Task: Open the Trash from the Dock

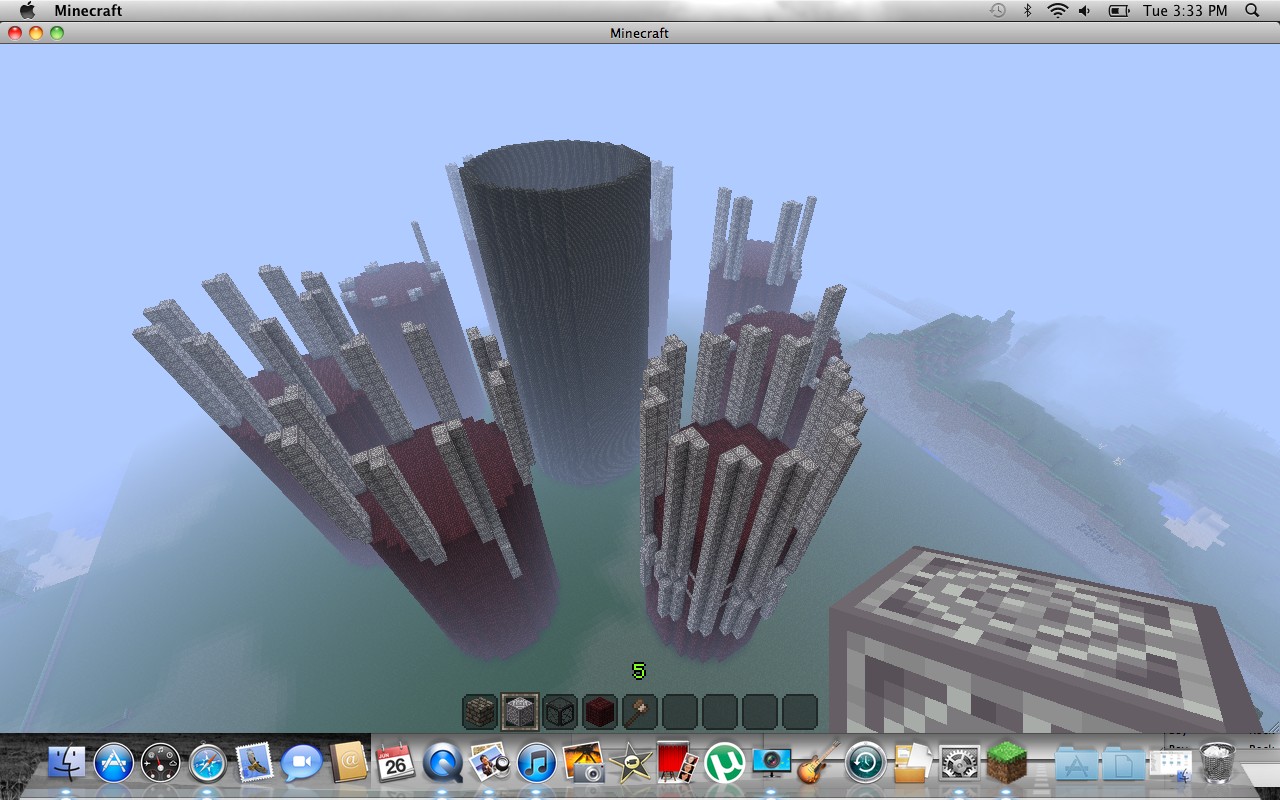Action: 1218,765
